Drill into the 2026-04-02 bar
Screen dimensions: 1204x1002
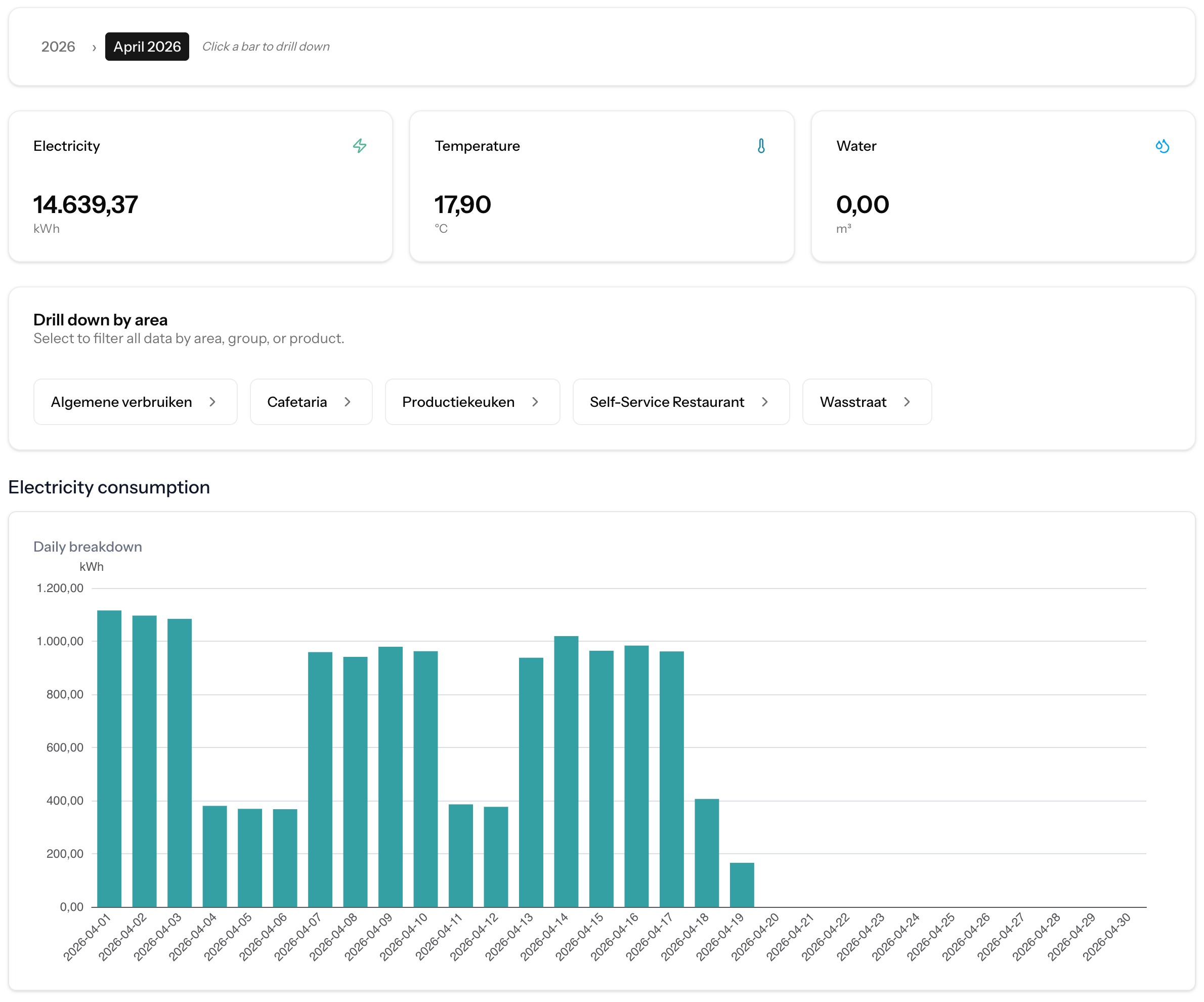tap(145, 761)
